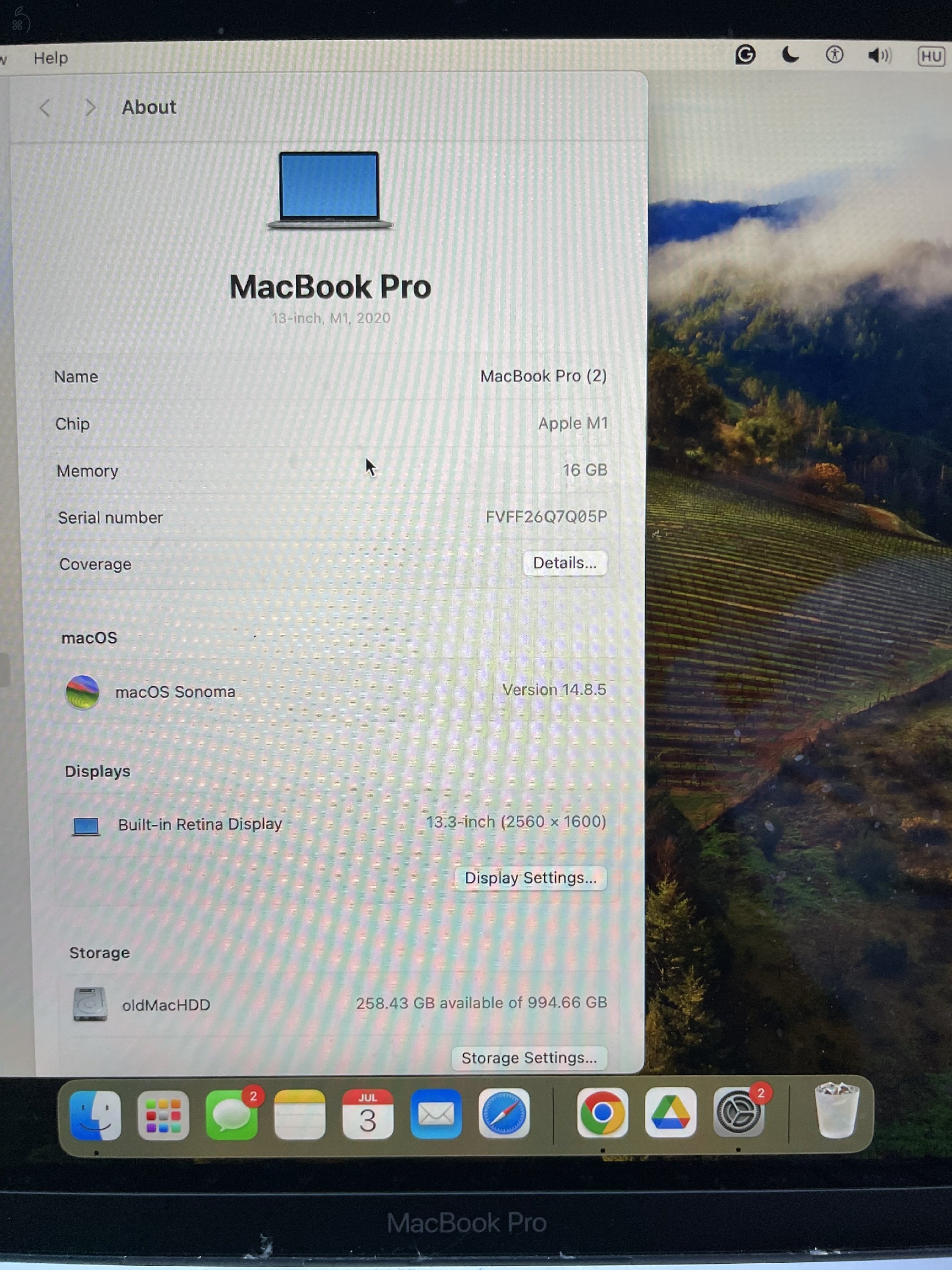The width and height of the screenshot is (952, 1270).
Task: Open the HU input source menu
Action: [x=931, y=56]
